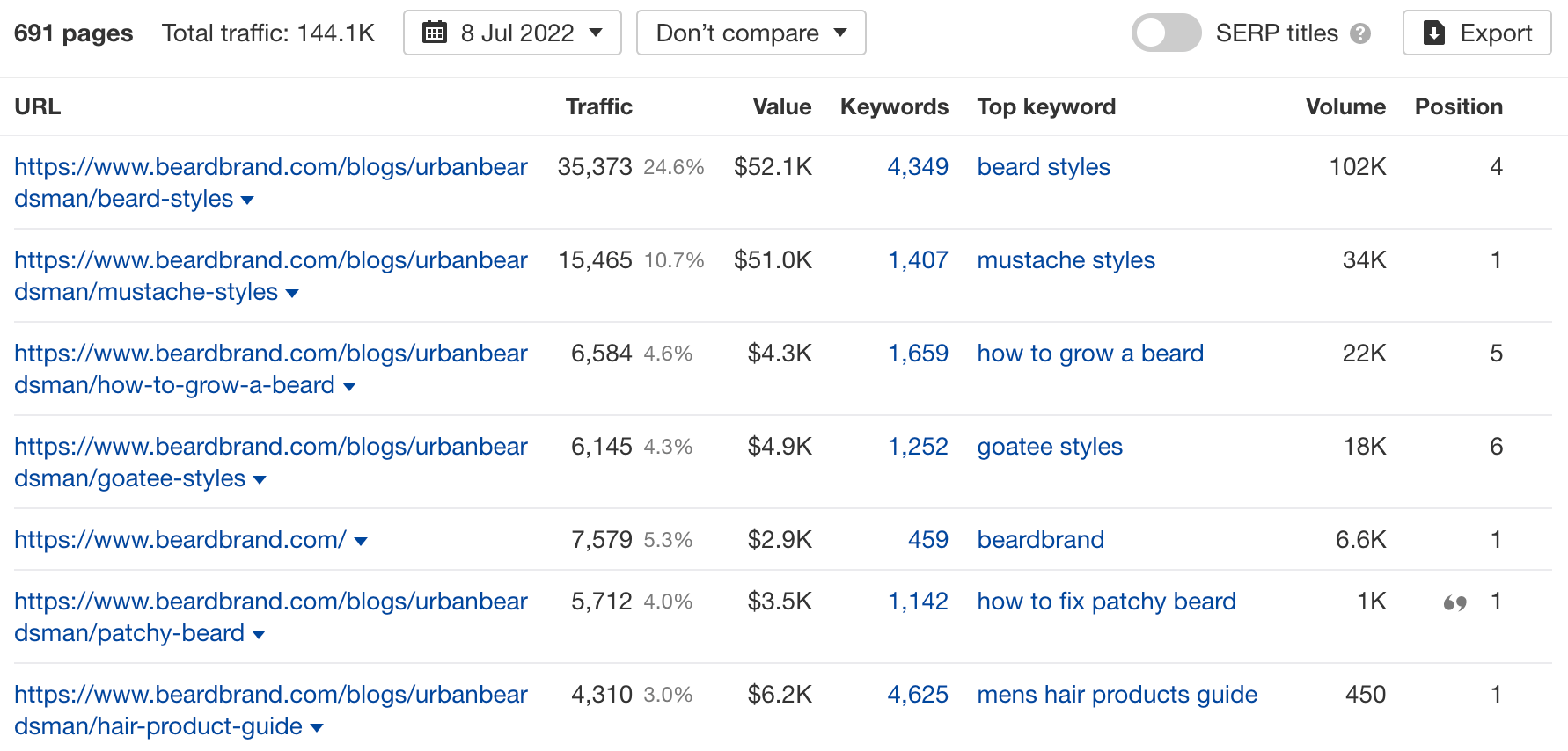Screen dimensions: 1568x751
Task: Expand the caret next to goatee-styles URL
Action: pos(260,480)
